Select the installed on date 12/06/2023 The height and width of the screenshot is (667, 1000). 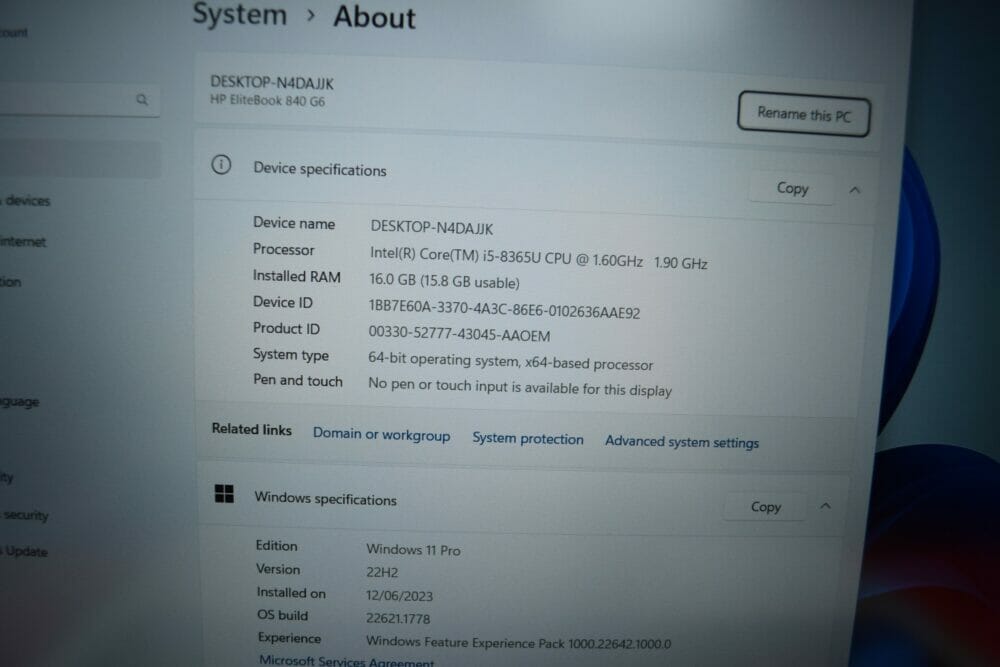pyautogui.click(x=399, y=596)
